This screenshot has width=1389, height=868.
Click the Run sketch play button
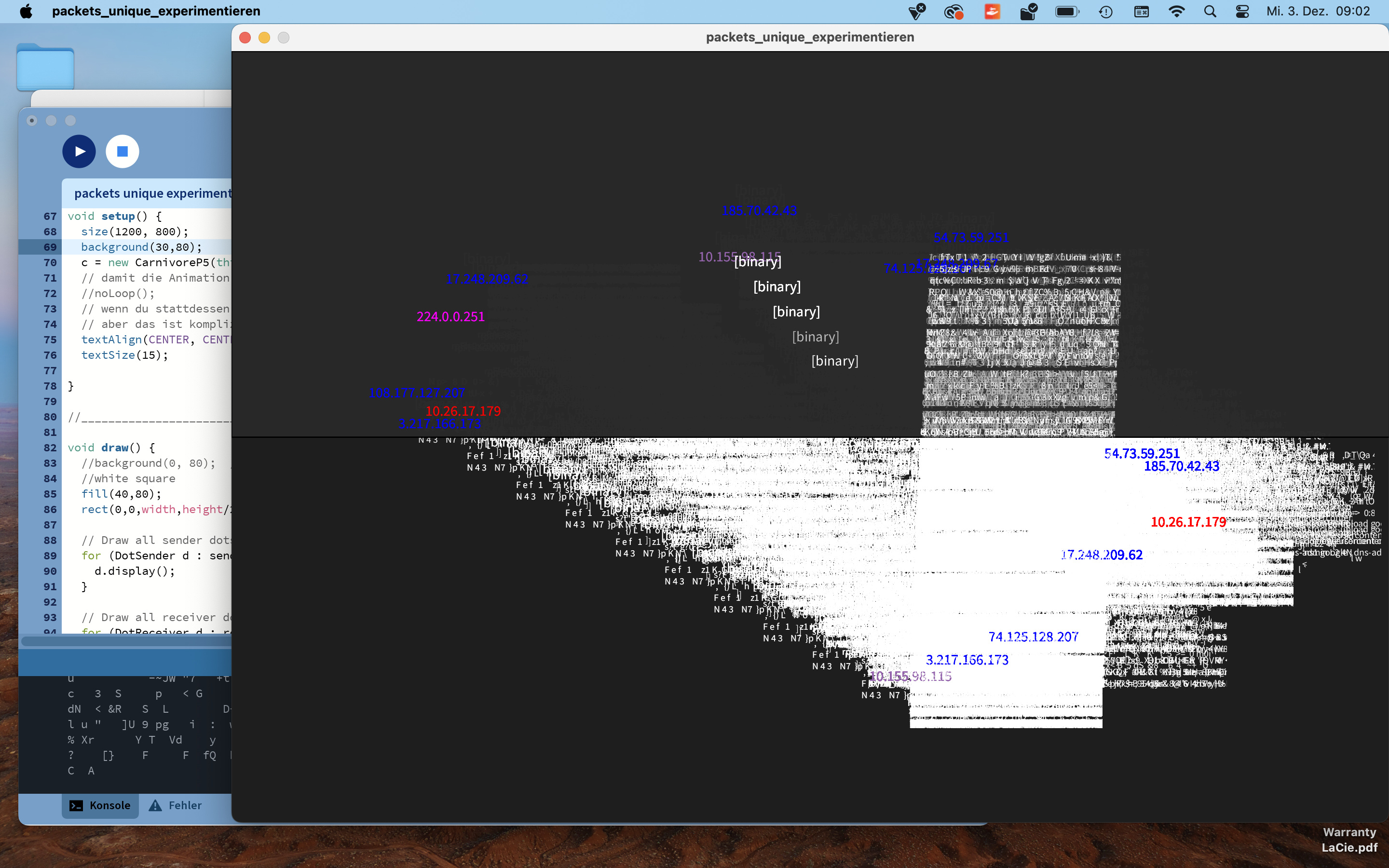pyautogui.click(x=79, y=151)
